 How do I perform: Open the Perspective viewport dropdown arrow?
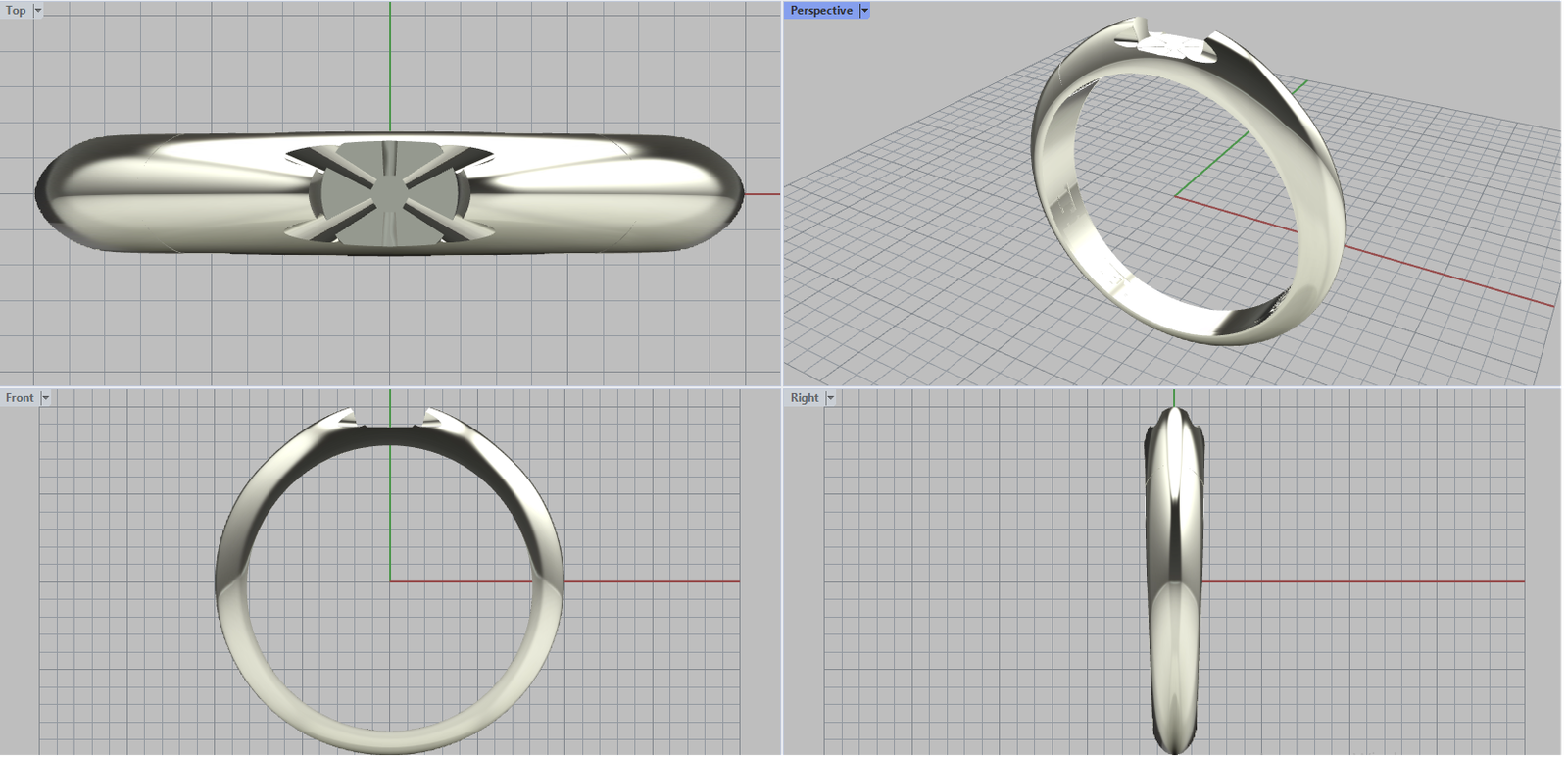[x=864, y=11]
